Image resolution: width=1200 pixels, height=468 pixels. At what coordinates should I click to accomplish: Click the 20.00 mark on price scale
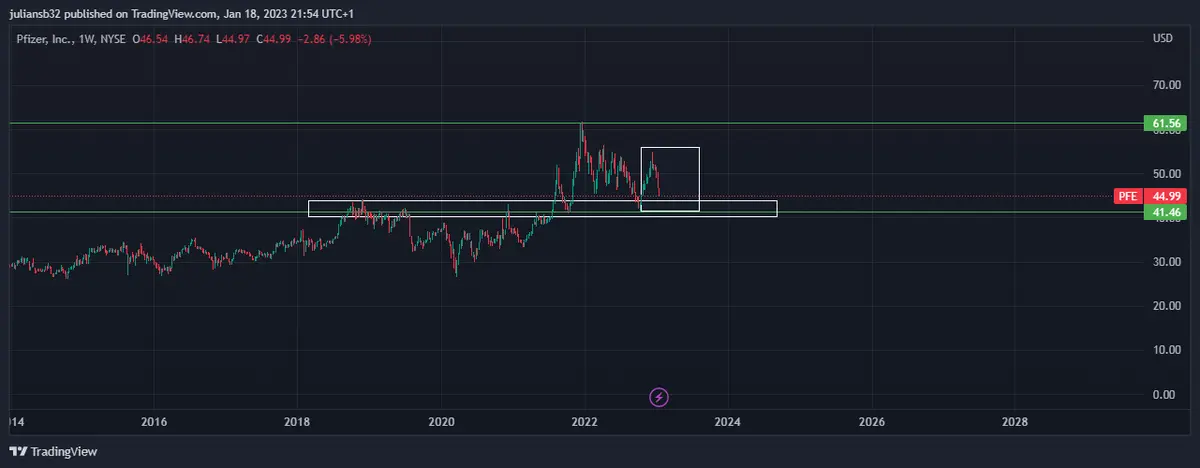[1162, 306]
